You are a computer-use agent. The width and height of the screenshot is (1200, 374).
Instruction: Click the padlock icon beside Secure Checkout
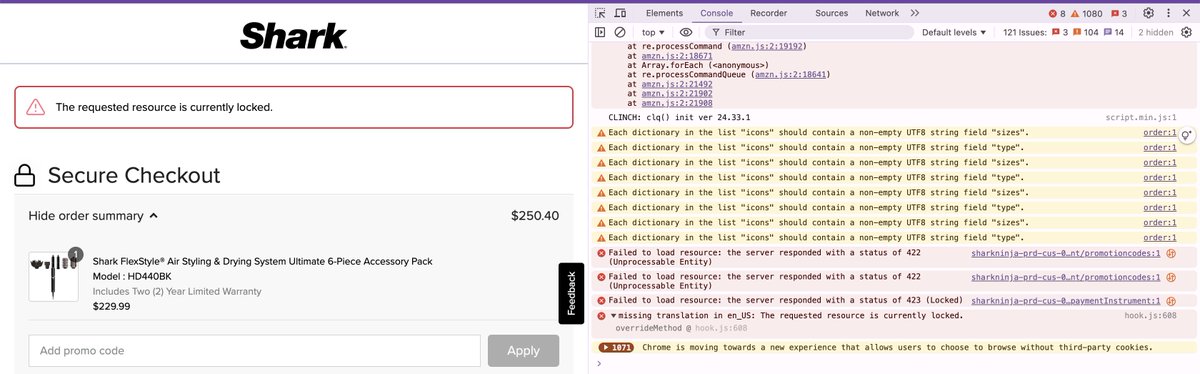25,176
